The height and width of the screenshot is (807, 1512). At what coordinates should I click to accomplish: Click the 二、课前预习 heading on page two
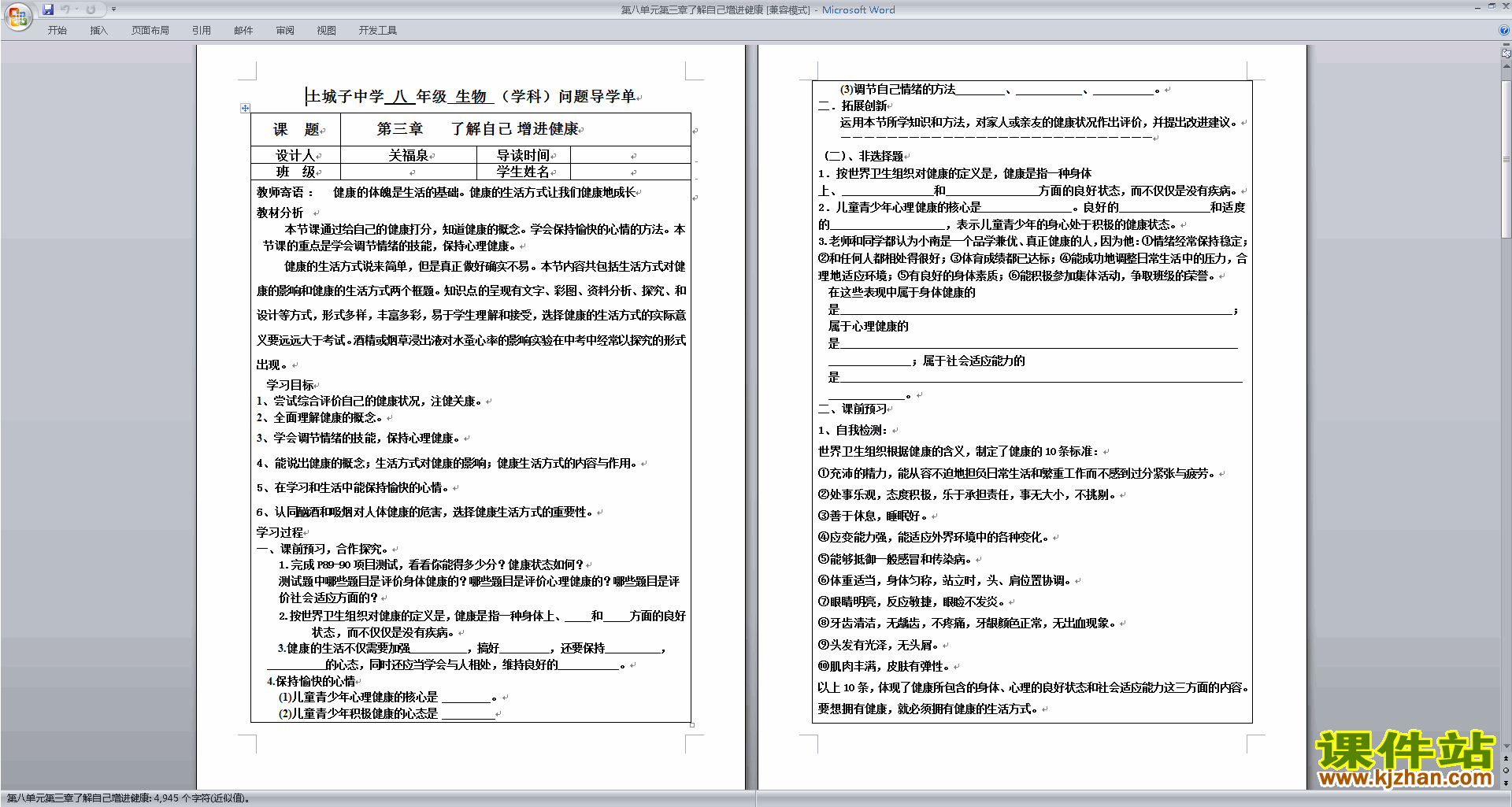[854, 409]
